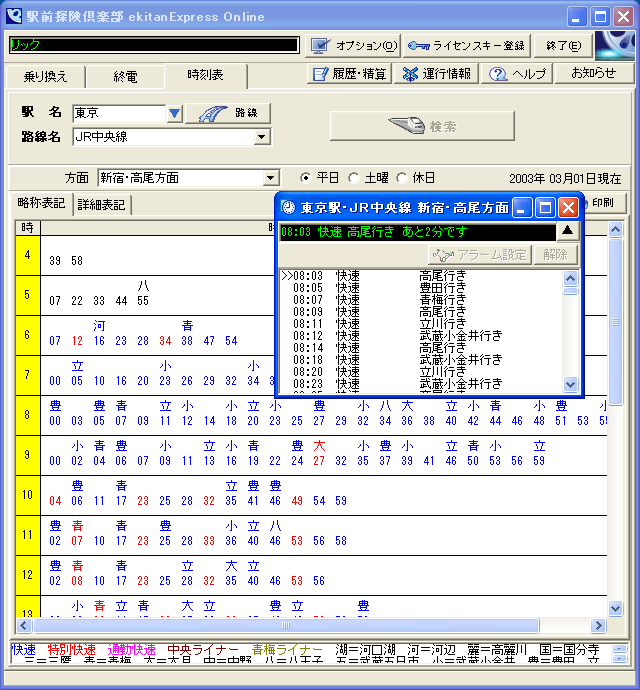Viewport: 640px width, 690px height.
Task: Switch to 略称表記 tab
Action: (41, 203)
